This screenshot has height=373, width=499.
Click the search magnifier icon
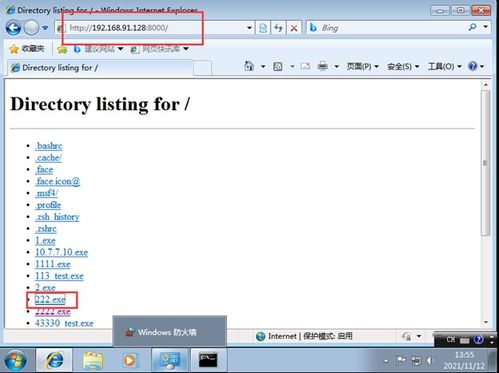[472, 27]
